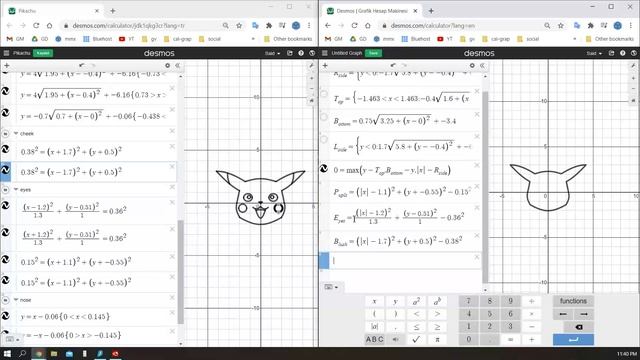Open language globe in Pikachu window
This screenshot has height=360, width=640.
coord(312,53)
